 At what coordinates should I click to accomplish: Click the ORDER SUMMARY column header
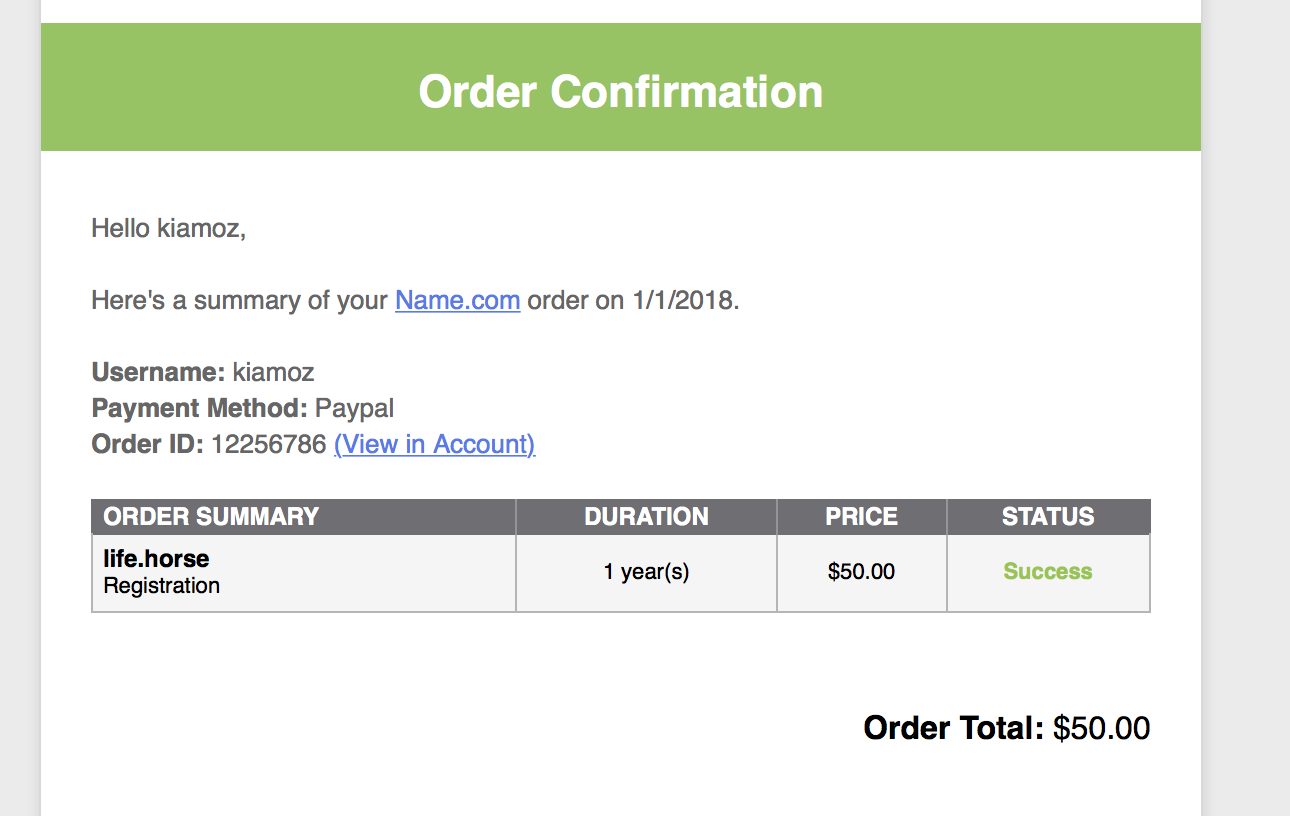pyautogui.click(x=211, y=516)
